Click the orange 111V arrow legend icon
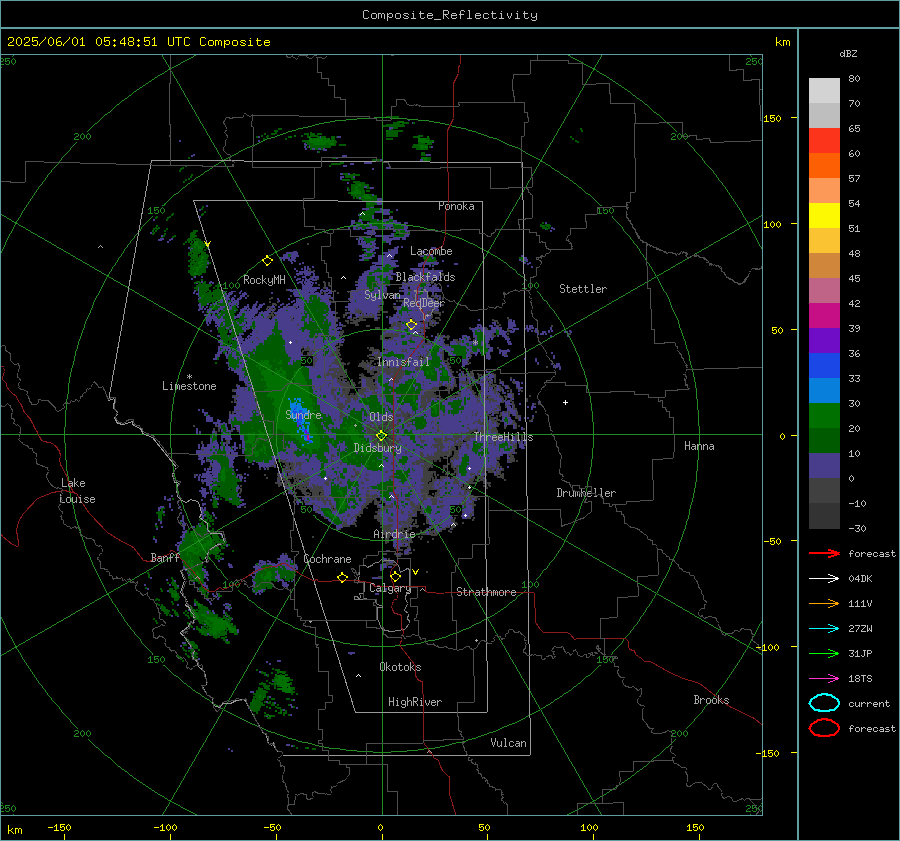Screen dimensions: 900x841 (x=824, y=603)
